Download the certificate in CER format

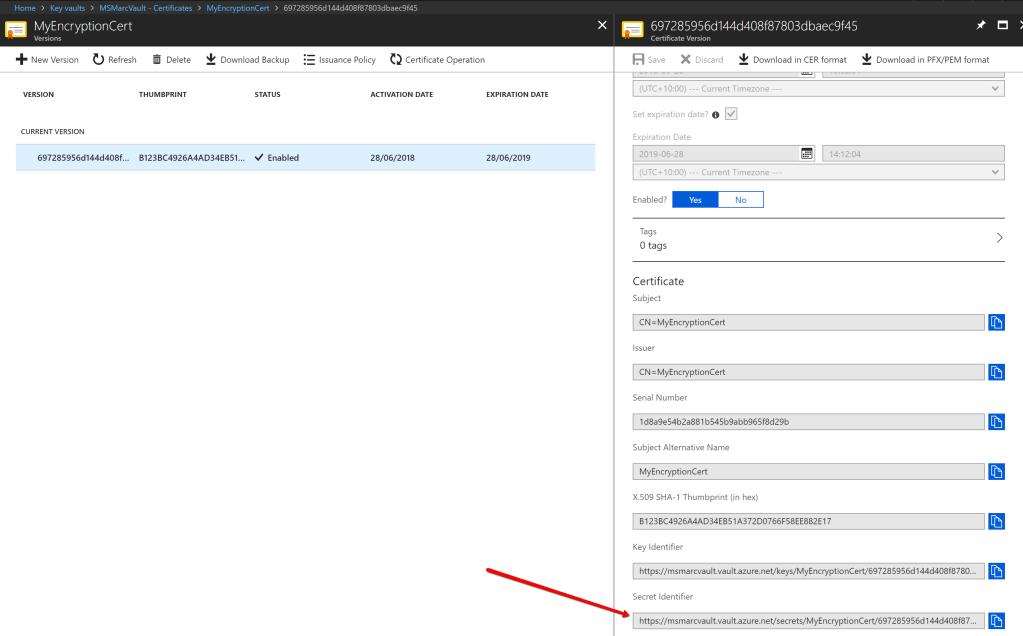point(791,59)
